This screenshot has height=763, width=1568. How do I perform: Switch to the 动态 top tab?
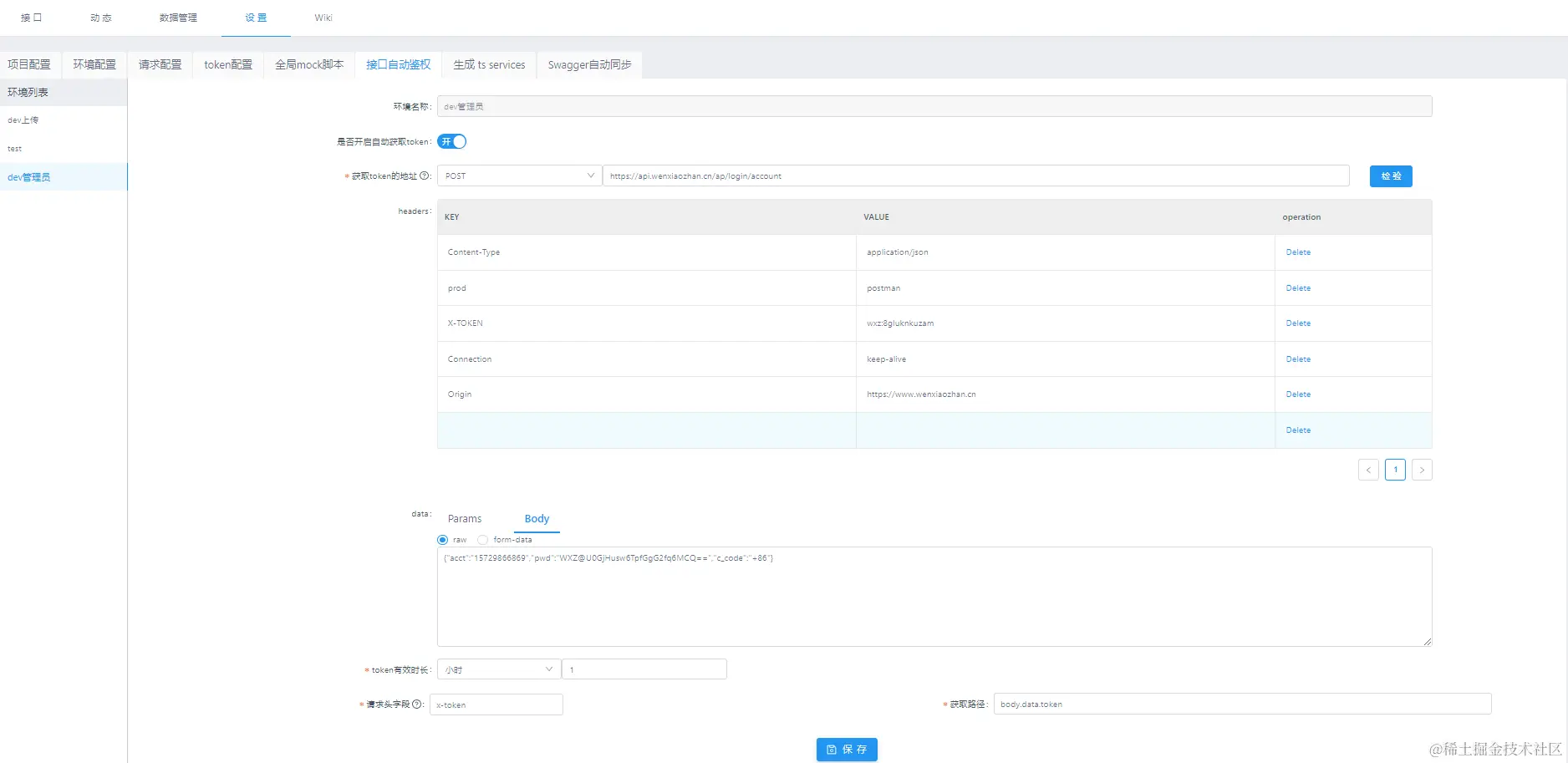pos(101,18)
